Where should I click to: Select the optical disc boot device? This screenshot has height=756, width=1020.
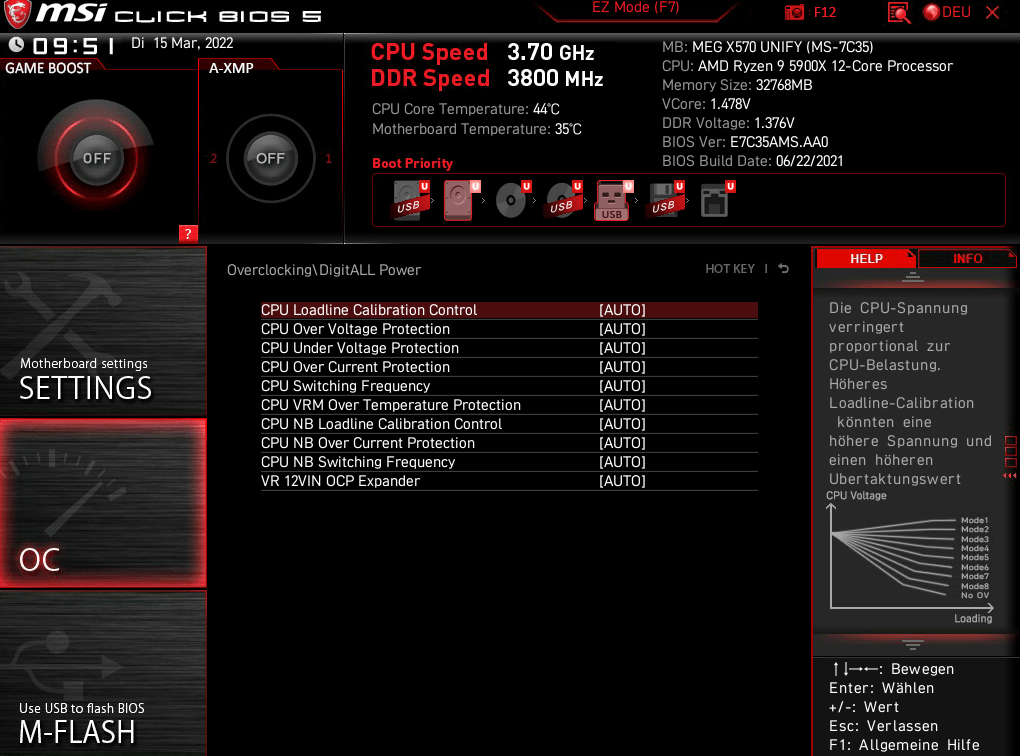(x=512, y=200)
